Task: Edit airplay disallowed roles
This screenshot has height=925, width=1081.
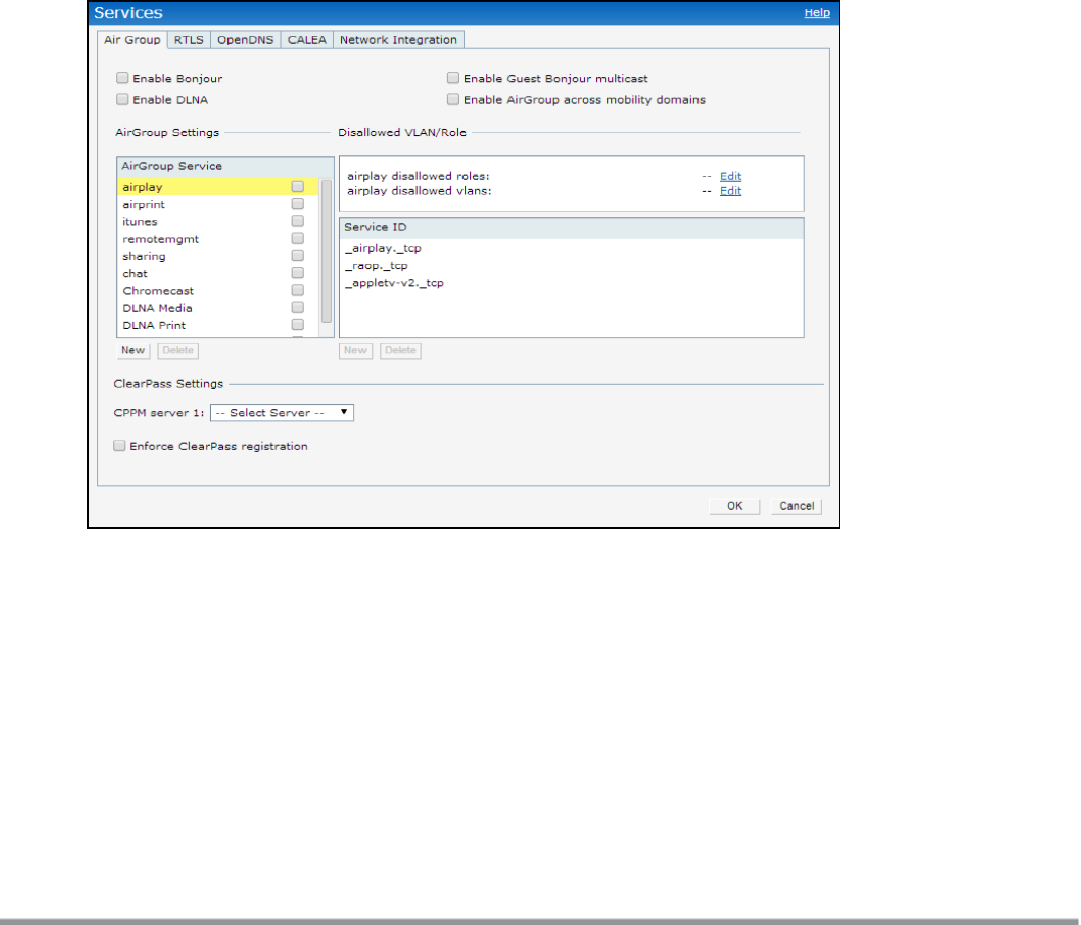Action: point(730,176)
